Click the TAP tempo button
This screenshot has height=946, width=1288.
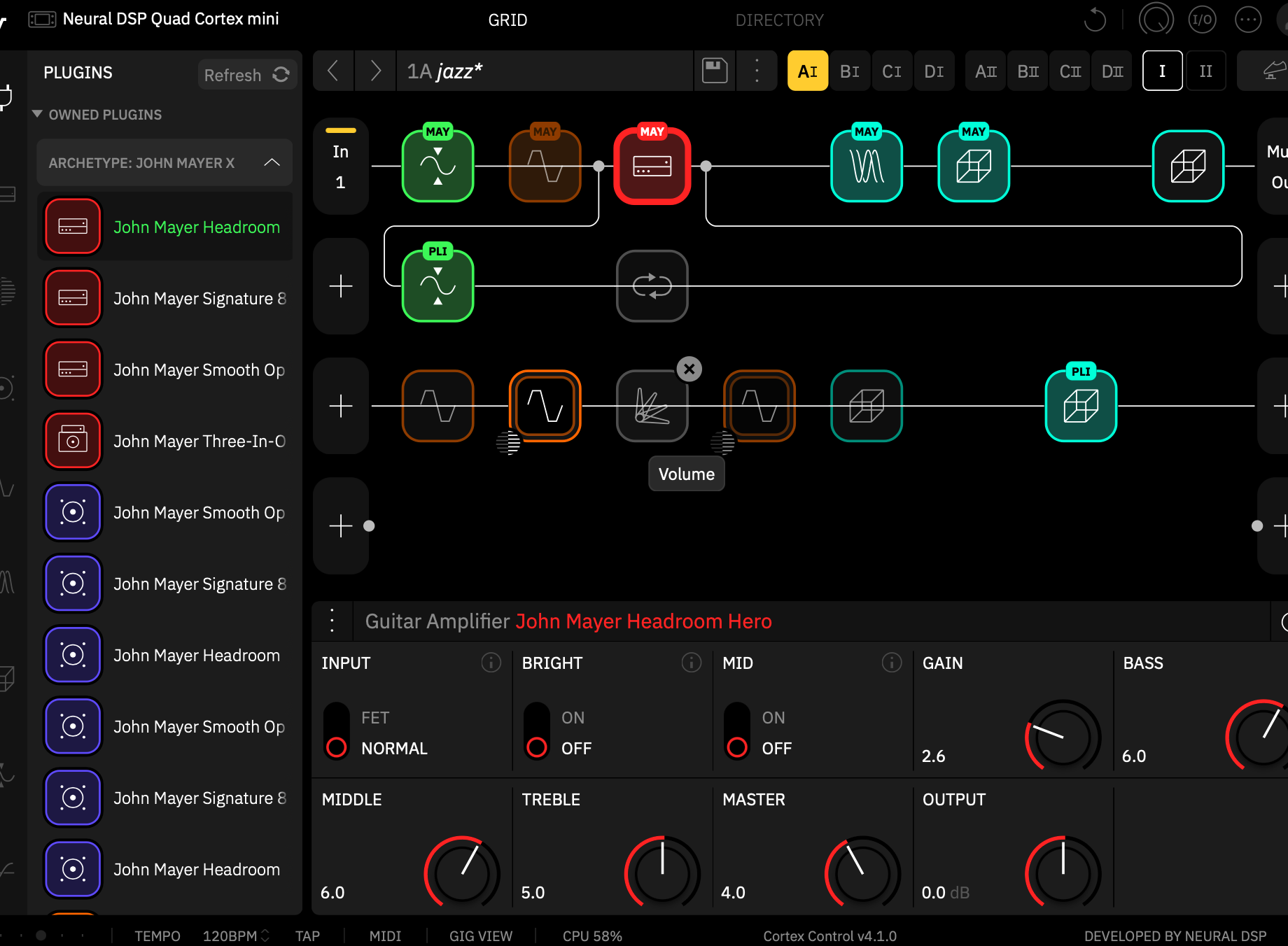tap(307, 936)
